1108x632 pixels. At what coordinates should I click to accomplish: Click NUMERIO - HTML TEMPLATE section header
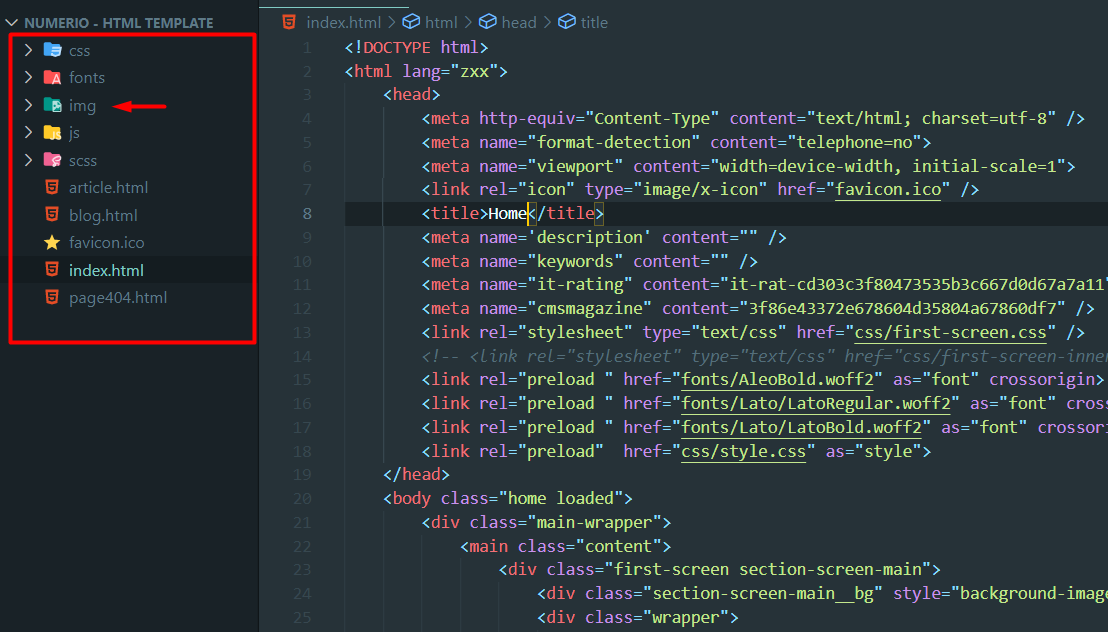pos(119,23)
